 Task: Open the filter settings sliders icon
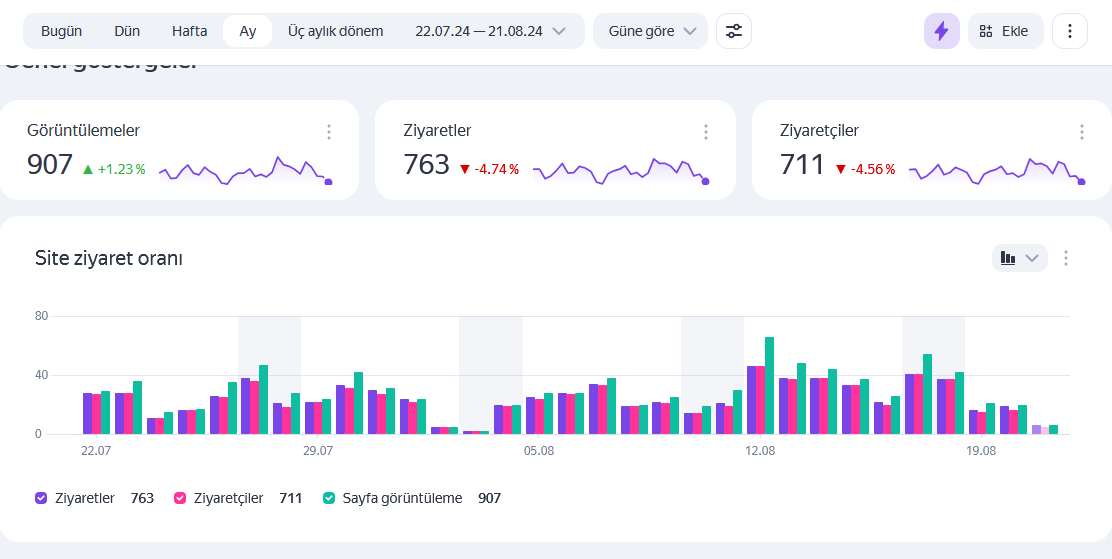pyautogui.click(x=733, y=31)
